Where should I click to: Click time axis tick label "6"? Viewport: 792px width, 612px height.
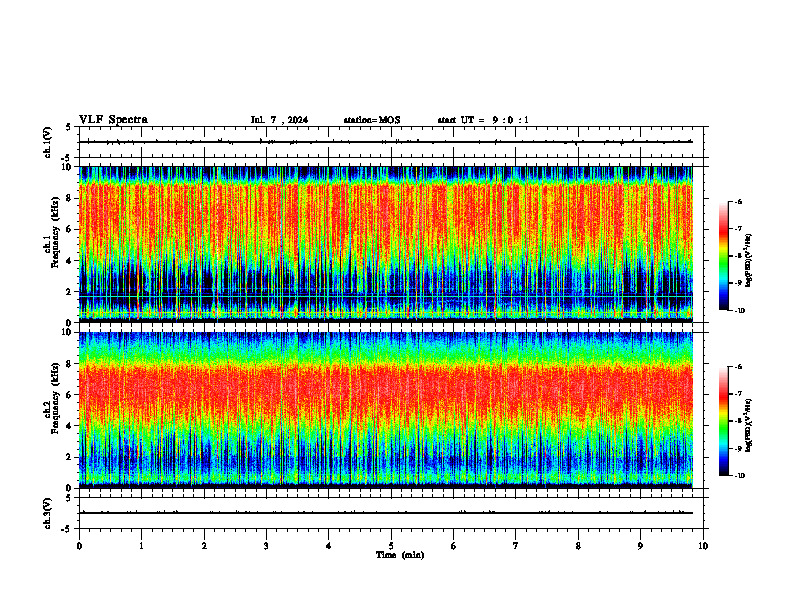tap(454, 545)
